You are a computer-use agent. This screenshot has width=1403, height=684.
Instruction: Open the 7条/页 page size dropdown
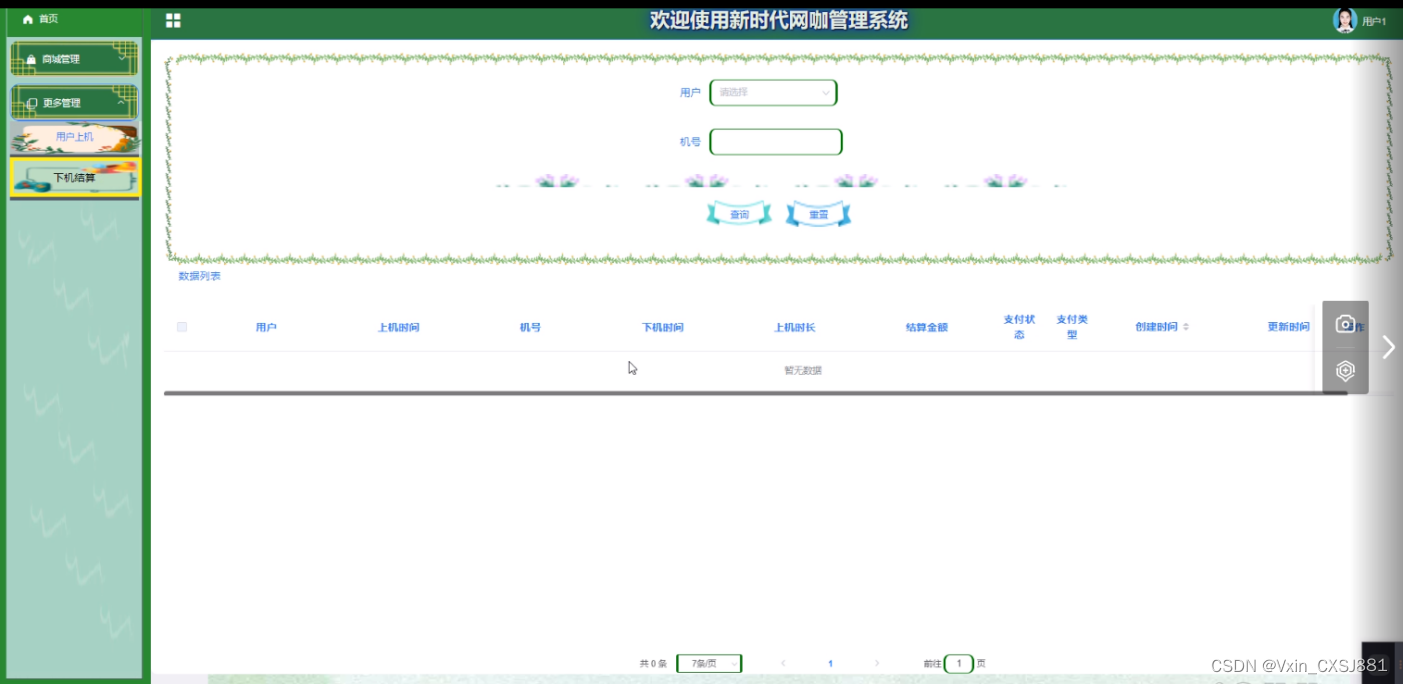click(x=708, y=663)
